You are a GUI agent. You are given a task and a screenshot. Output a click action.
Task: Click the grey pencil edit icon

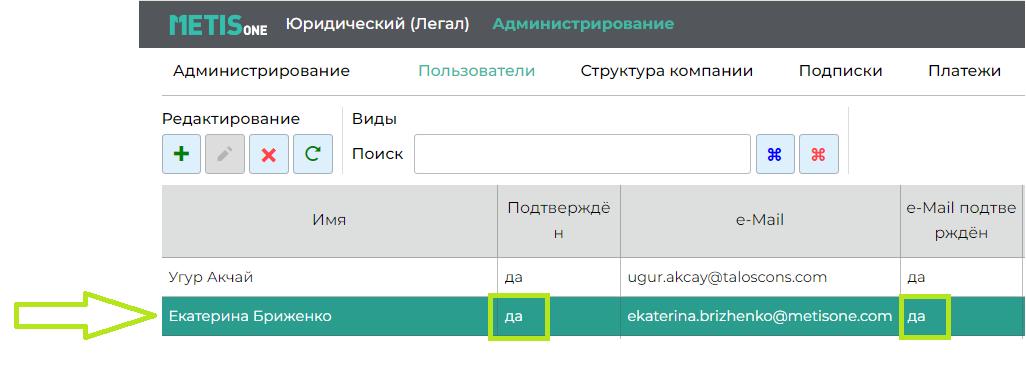click(225, 154)
